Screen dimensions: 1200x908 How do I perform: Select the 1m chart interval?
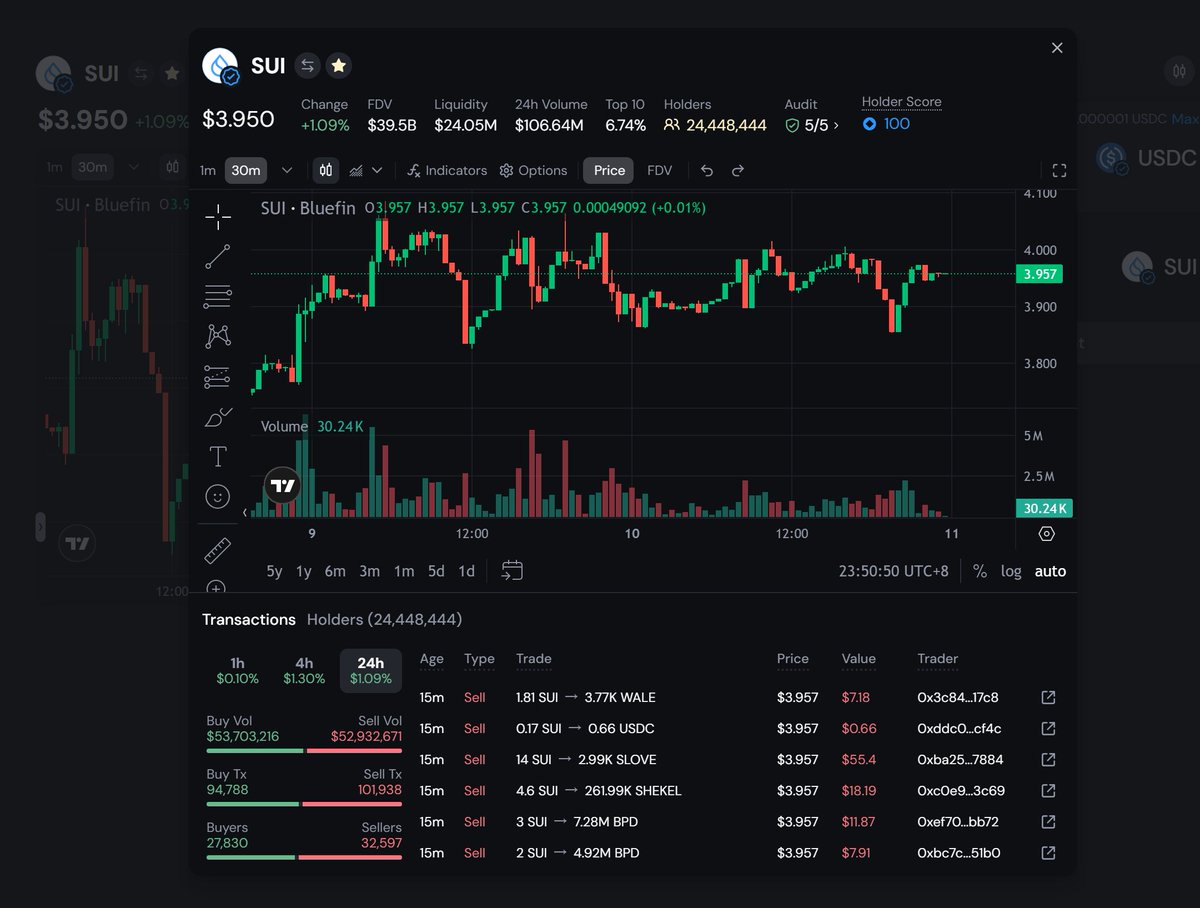tap(207, 170)
